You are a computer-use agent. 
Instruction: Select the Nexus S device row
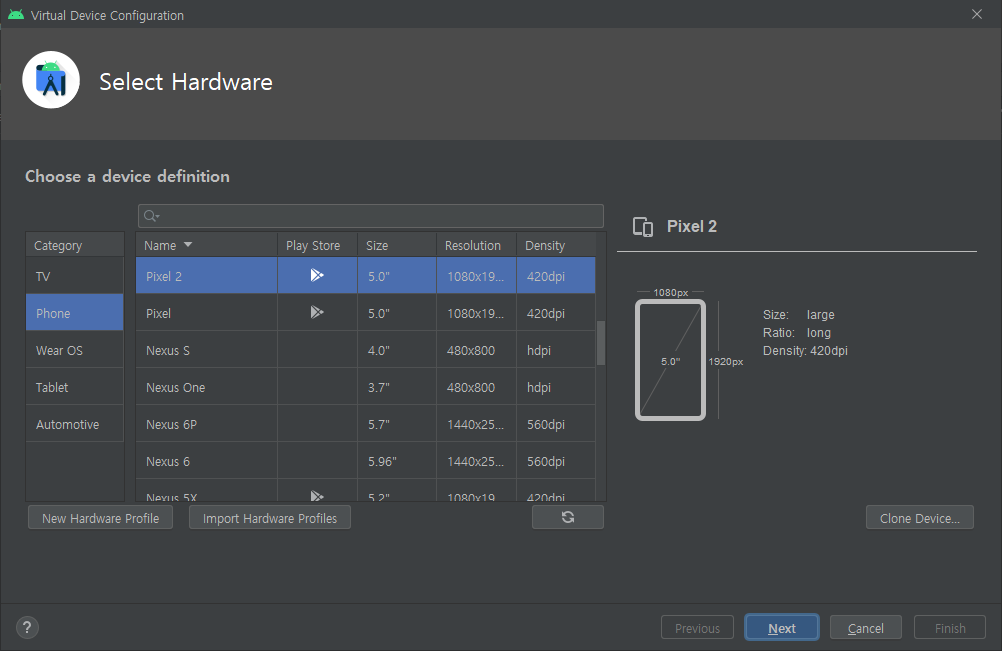tap(366, 350)
